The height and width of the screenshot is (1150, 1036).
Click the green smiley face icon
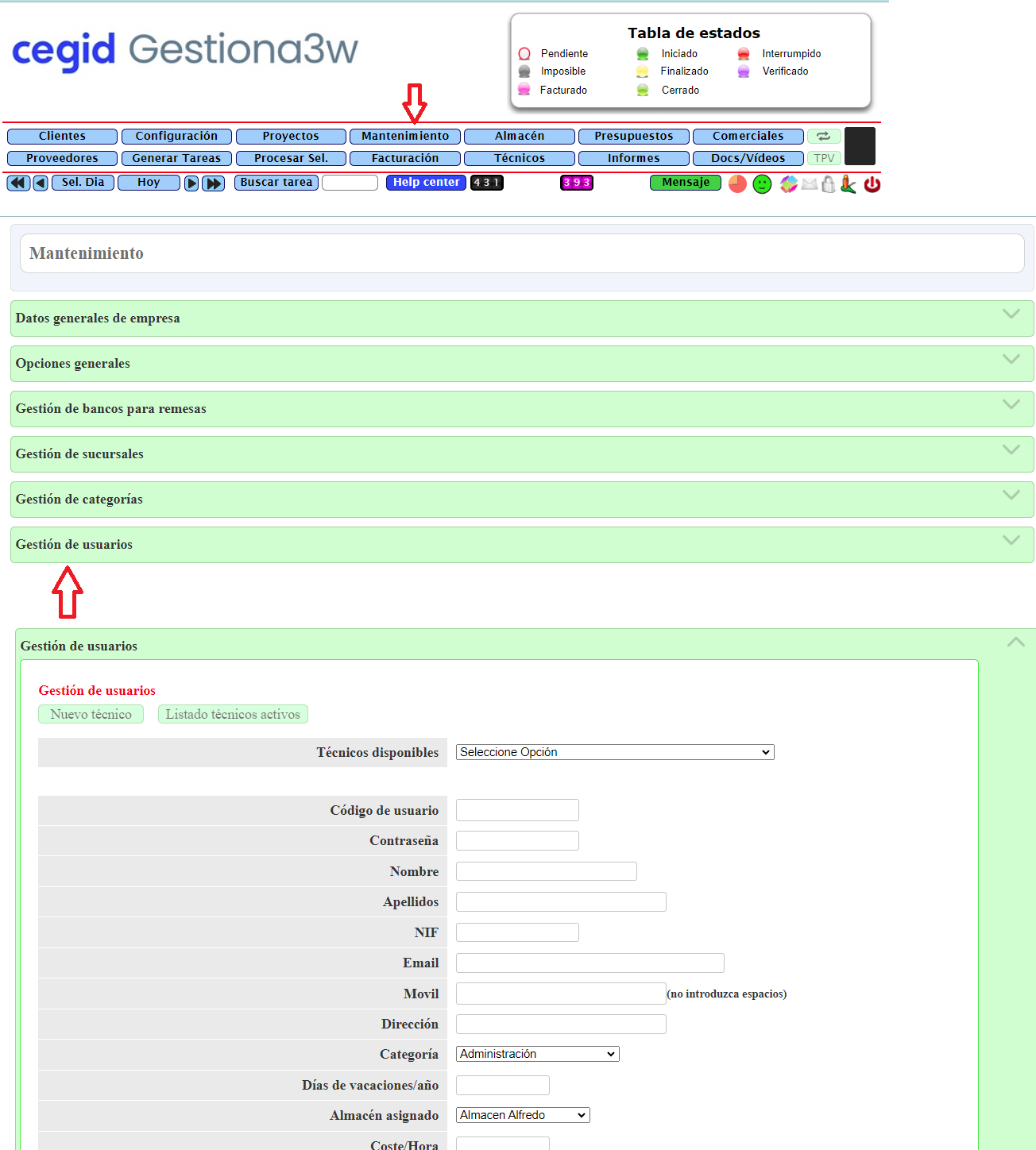tap(762, 184)
